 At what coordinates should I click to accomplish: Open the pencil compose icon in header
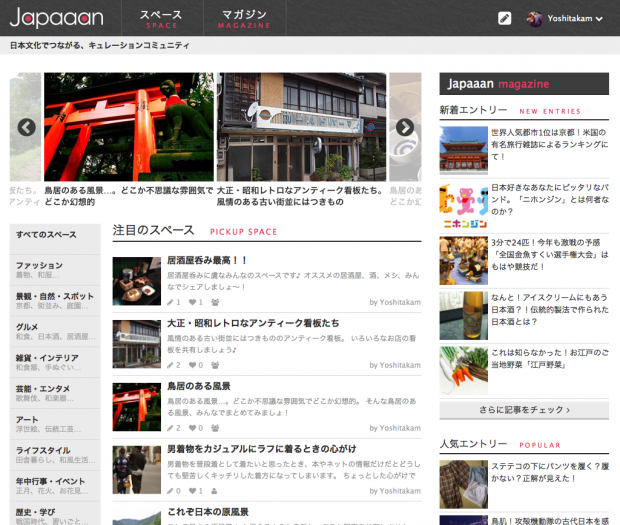(x=505, y=18)
